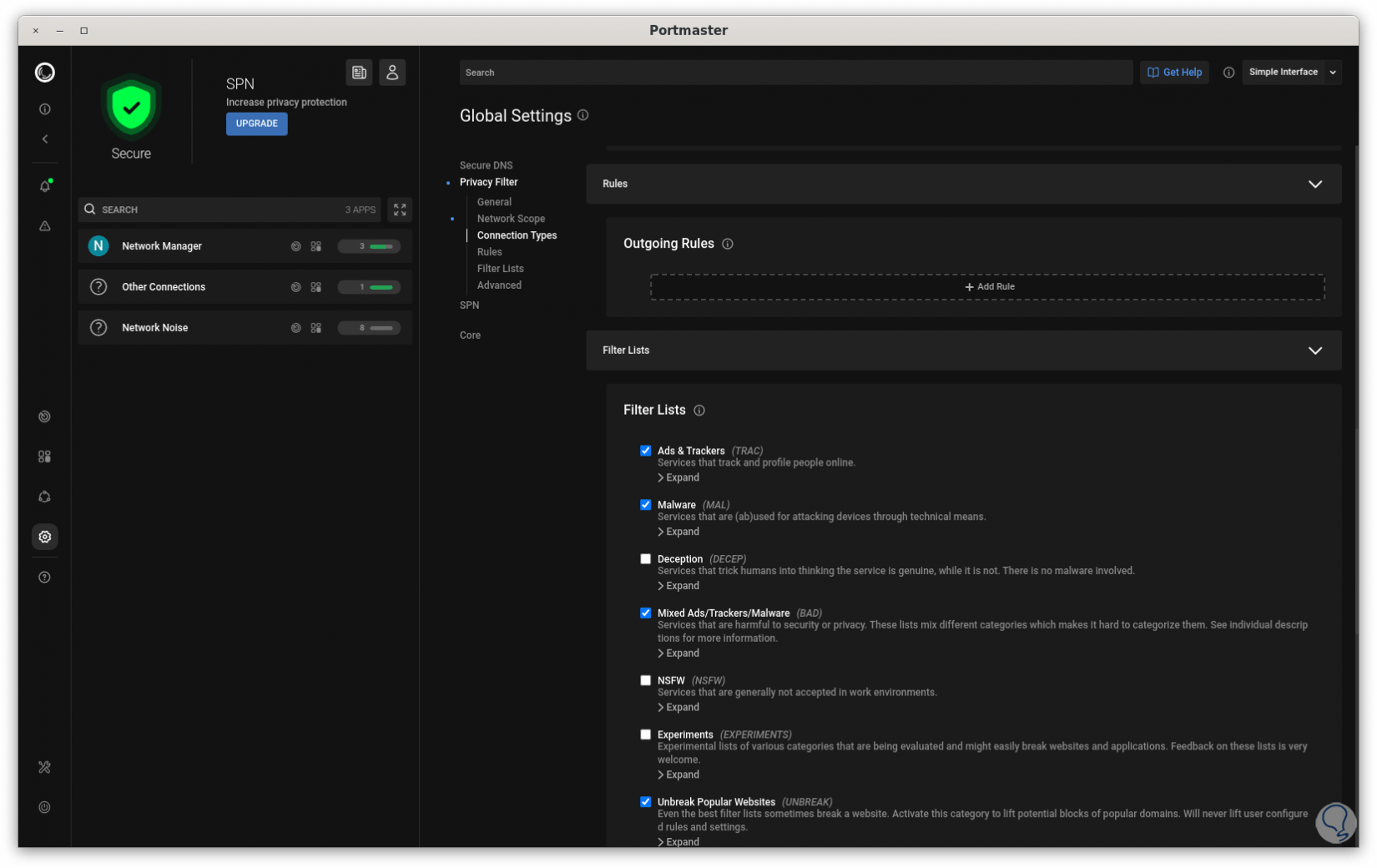This screenshot has height=868, width=1377.
Task: Open the notifications bell icon
Action: coord(45,186)
